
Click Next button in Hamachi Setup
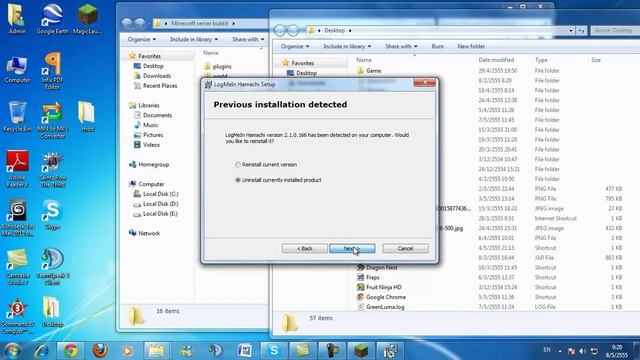[x=352, y=248]
